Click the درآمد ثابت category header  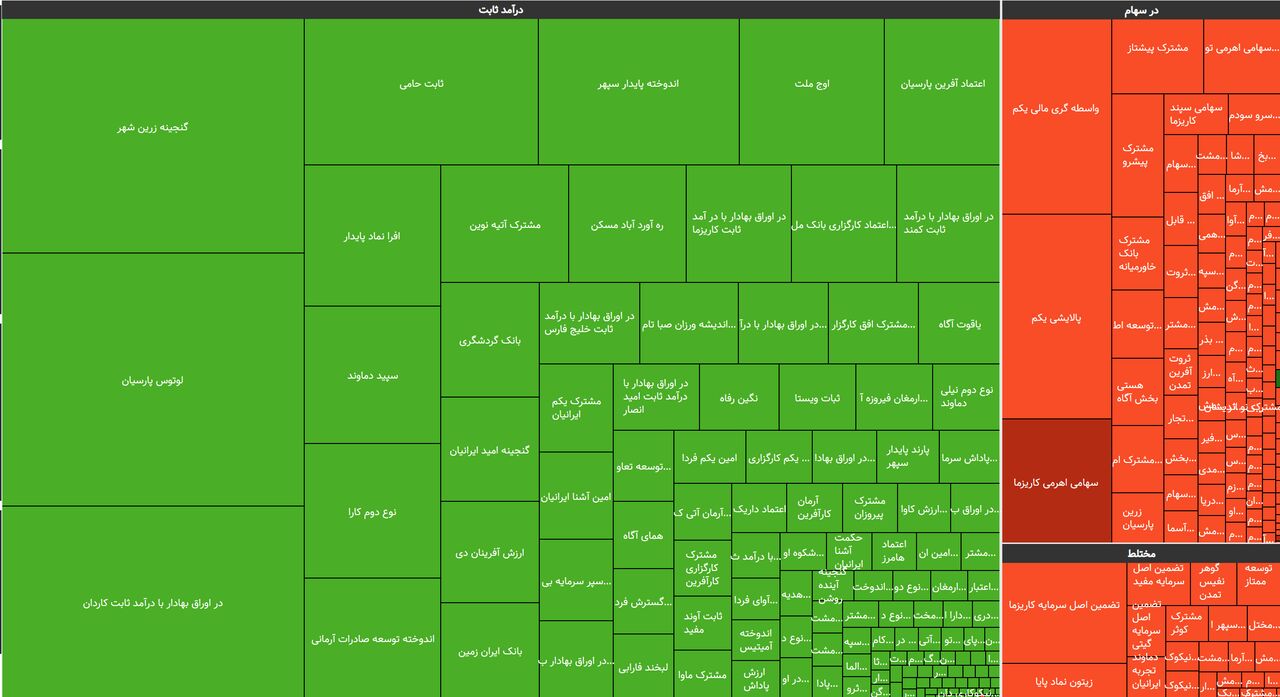click(500, 9)
